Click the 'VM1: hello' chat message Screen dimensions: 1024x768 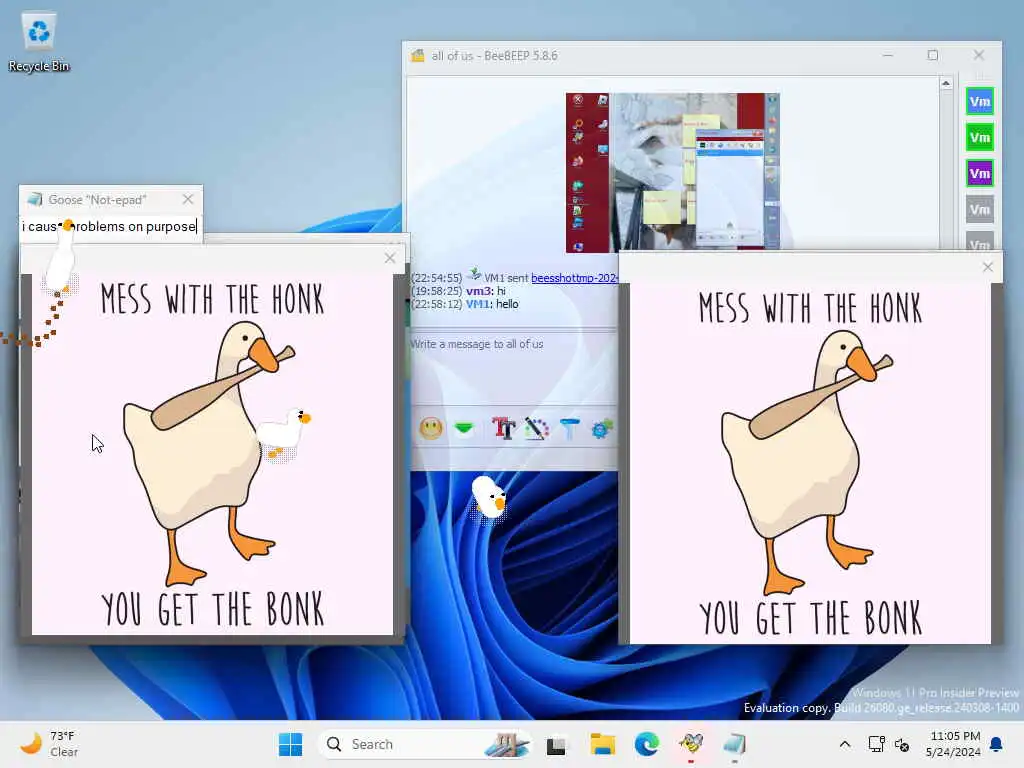492,304
